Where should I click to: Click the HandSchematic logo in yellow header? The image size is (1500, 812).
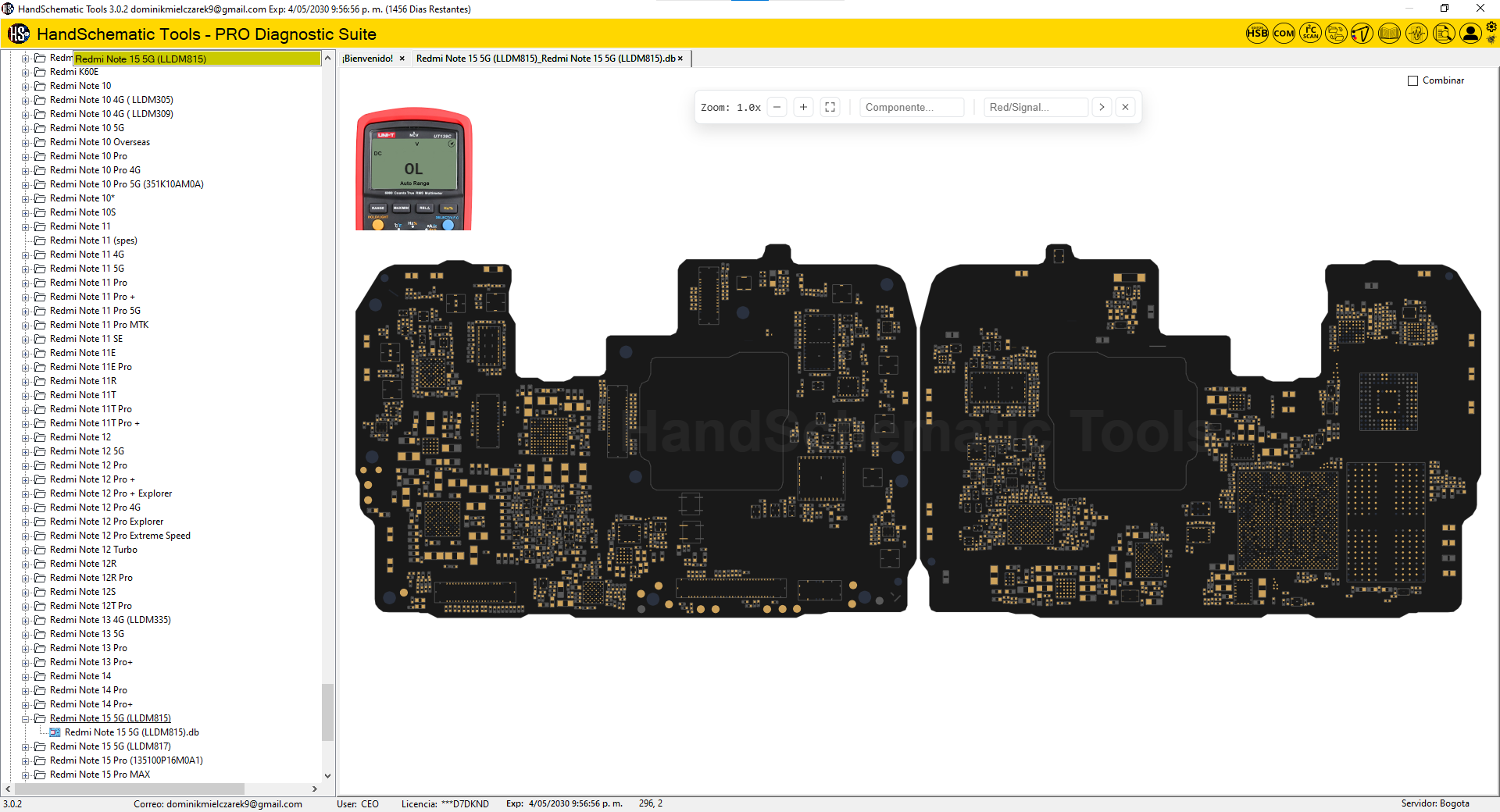19,34
